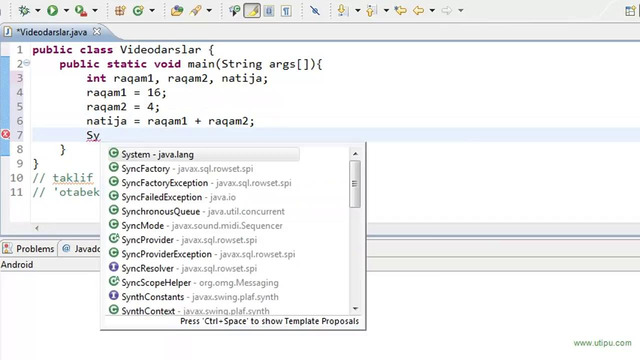Click the greyed Forward arrow icon
Image resolution: width=640 pixels, height=360 pixels.
[447, 10]
